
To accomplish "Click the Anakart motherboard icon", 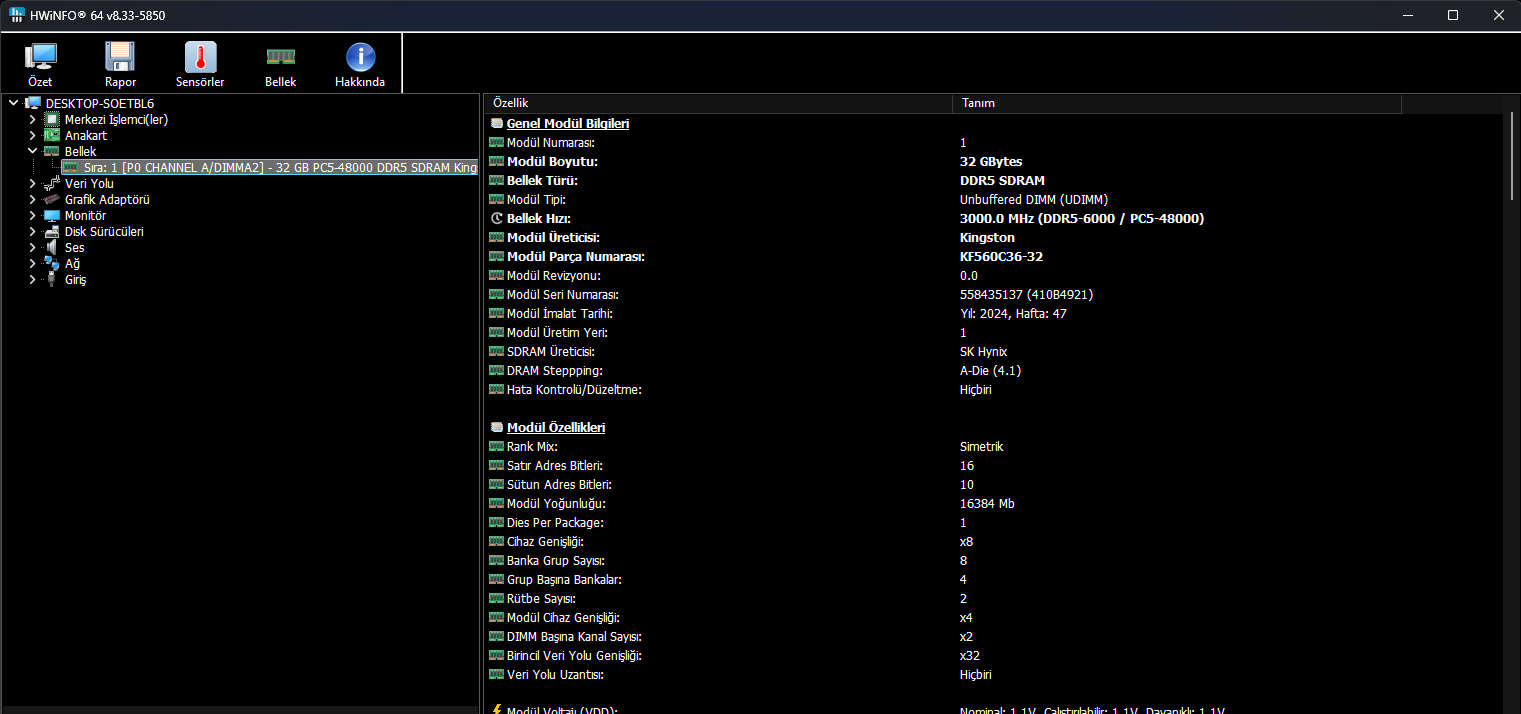I will [52, 135].
